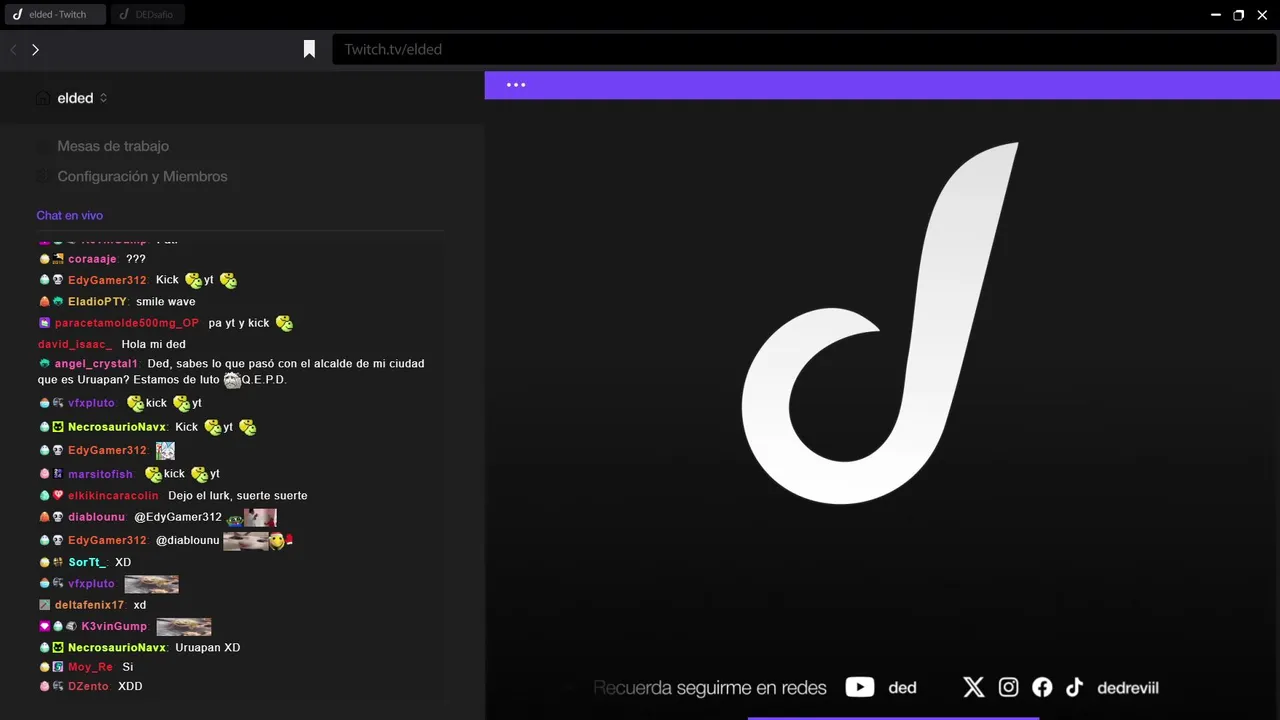Click the badge before deltafenix17
Image resolution: width=1280 pixels, height=720 pixels.
coord(44,605)
